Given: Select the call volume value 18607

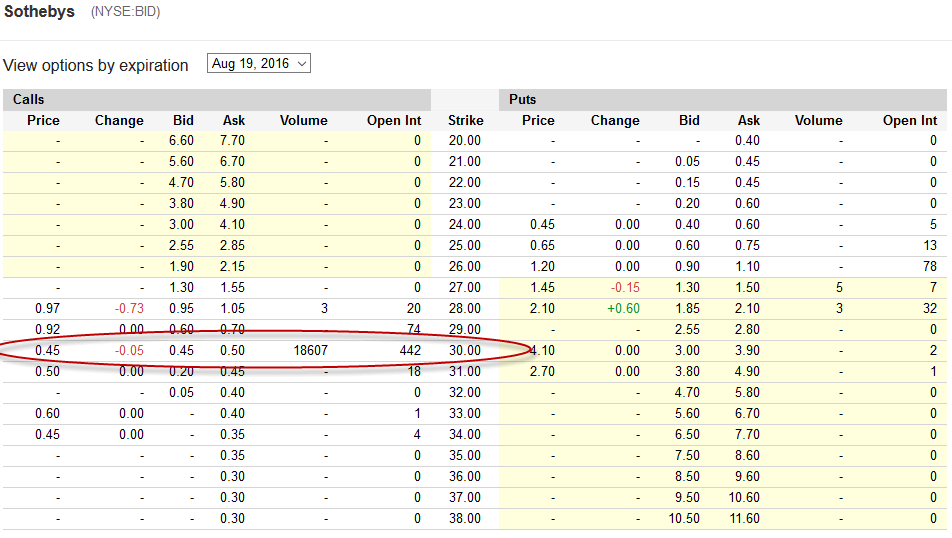Looking at the screenshot, I should coord(310,350).
